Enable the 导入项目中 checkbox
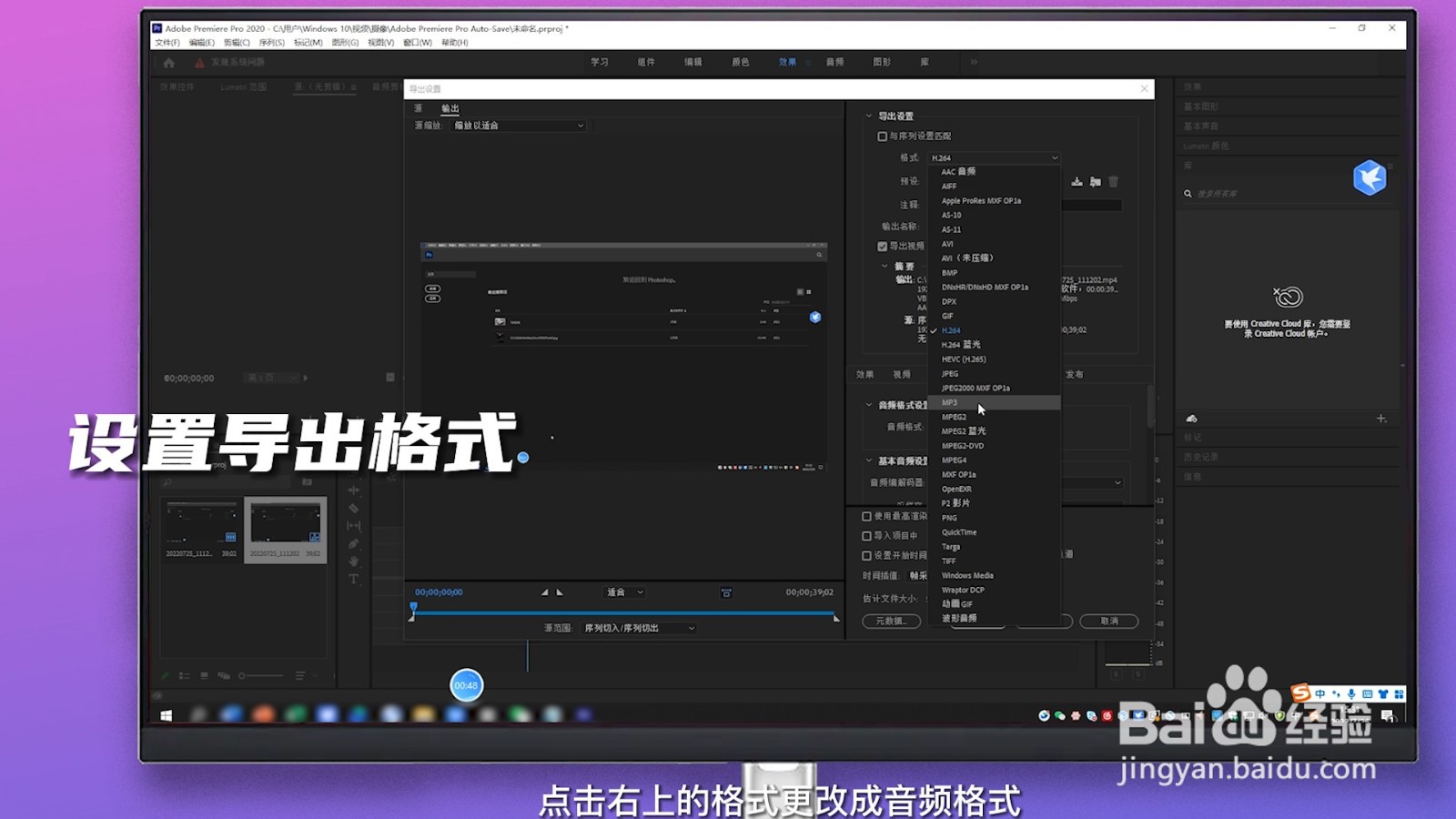 (x=866, y=535)
